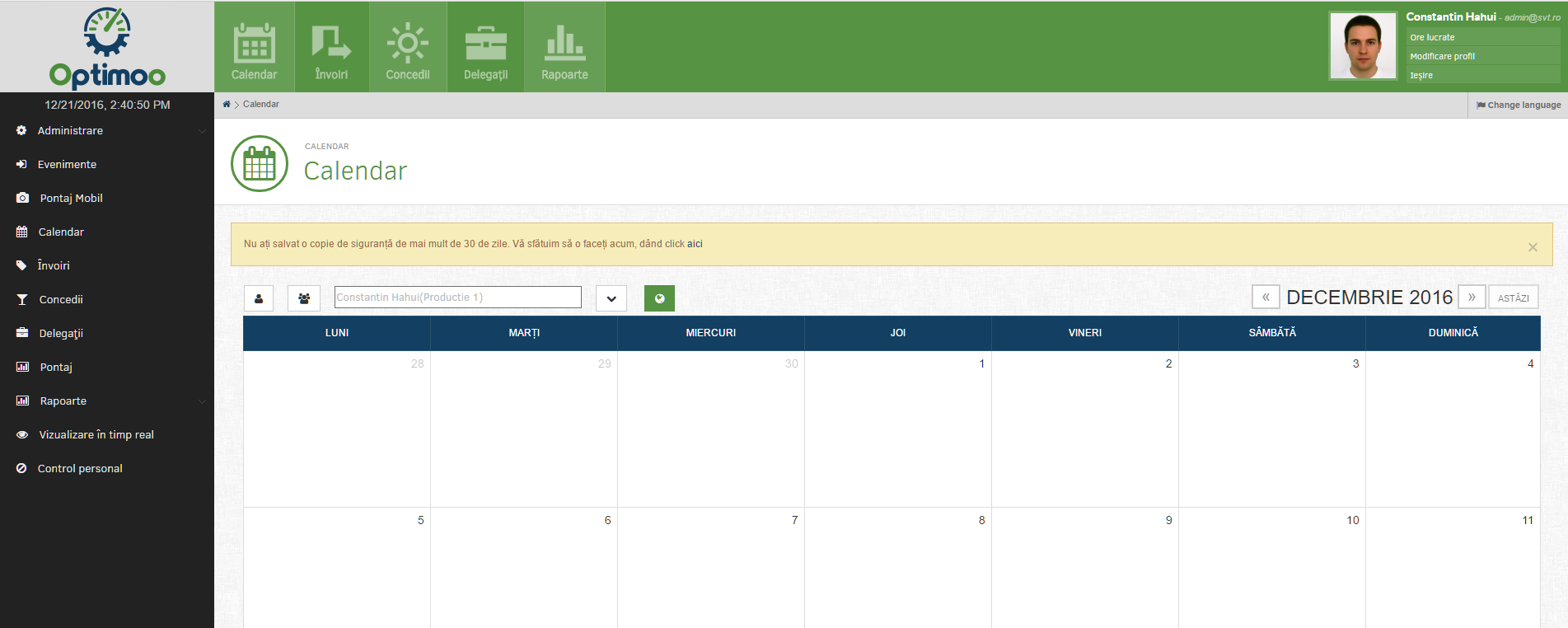The width and height of the screenshot is (1568, 628).
Task: Select December 10 calendar cell
Action: (1272, 568)
